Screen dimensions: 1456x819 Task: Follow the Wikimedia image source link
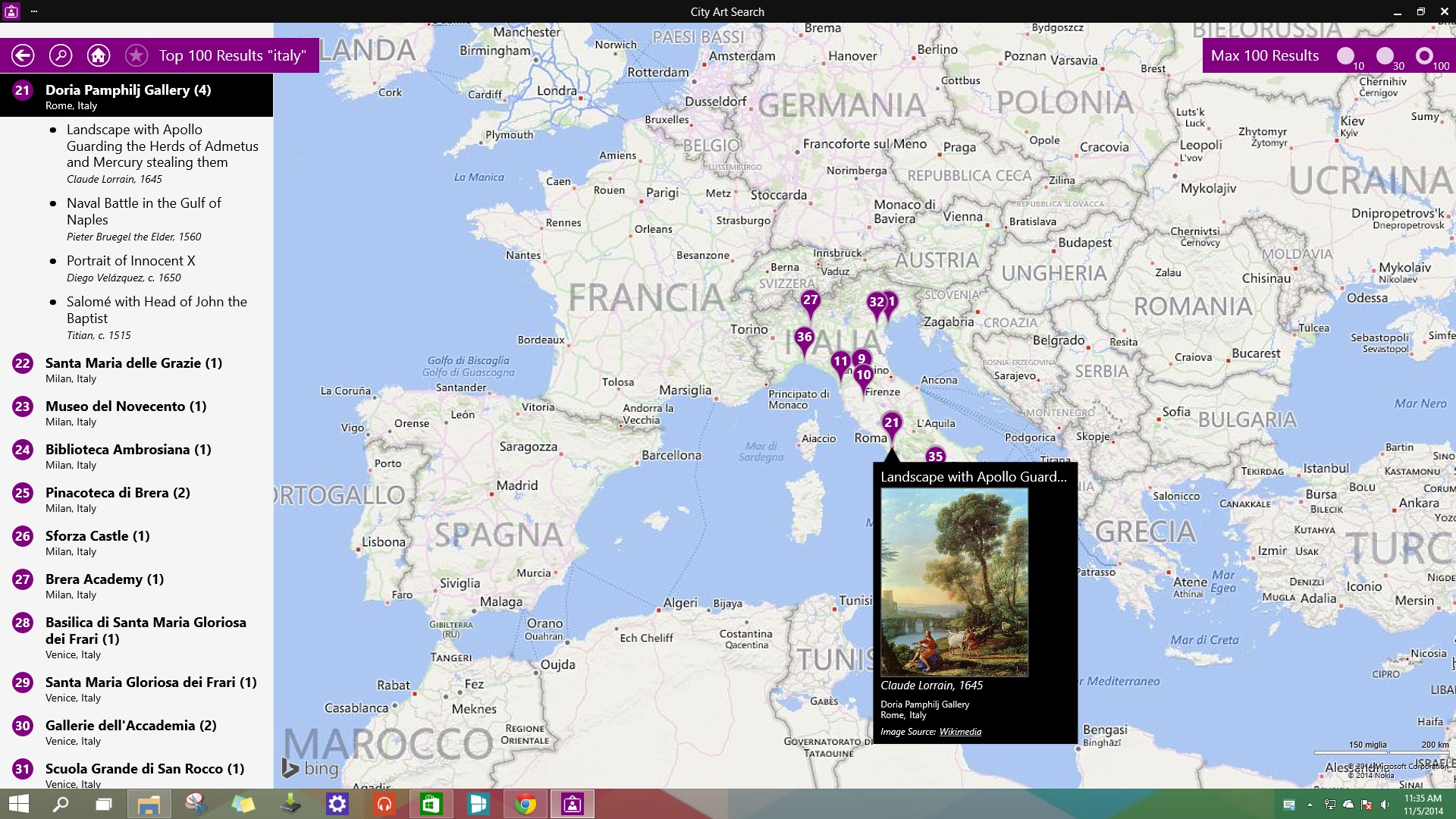pos(960,732)
